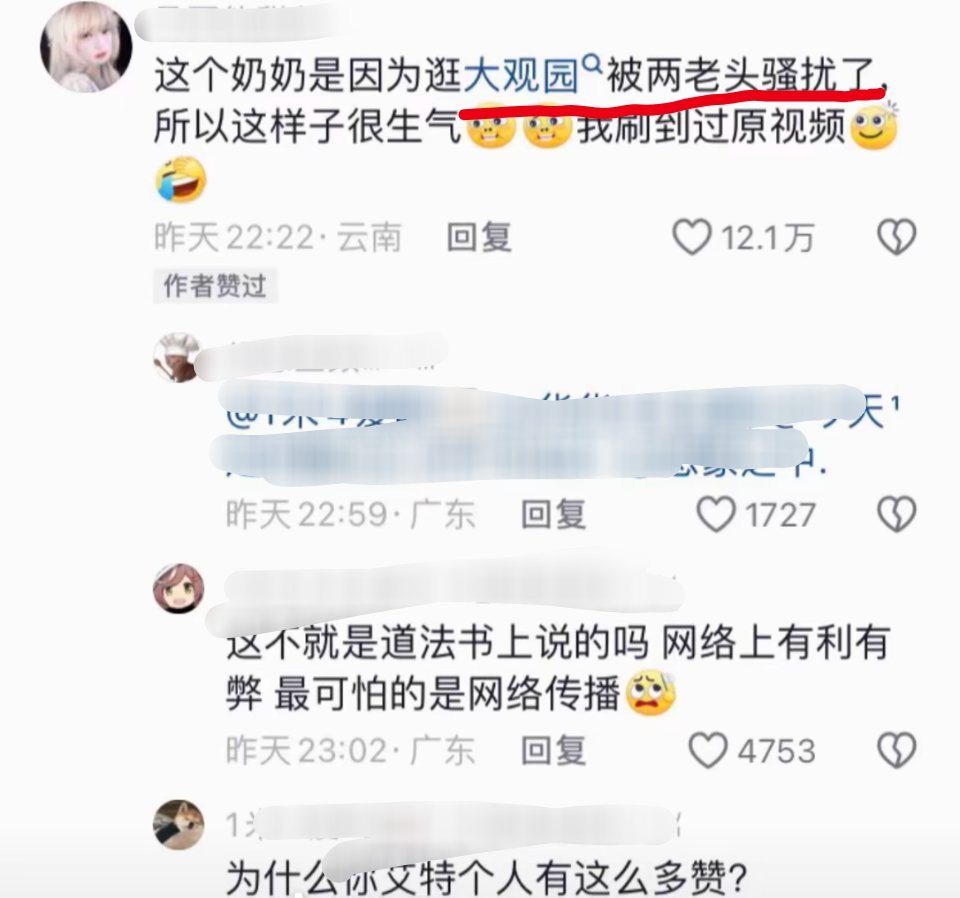The width and height of the screenshot is (960, 898).
Task: Tap the comment asking 为什么…这么多赞
Action: (x=487, y=877)
